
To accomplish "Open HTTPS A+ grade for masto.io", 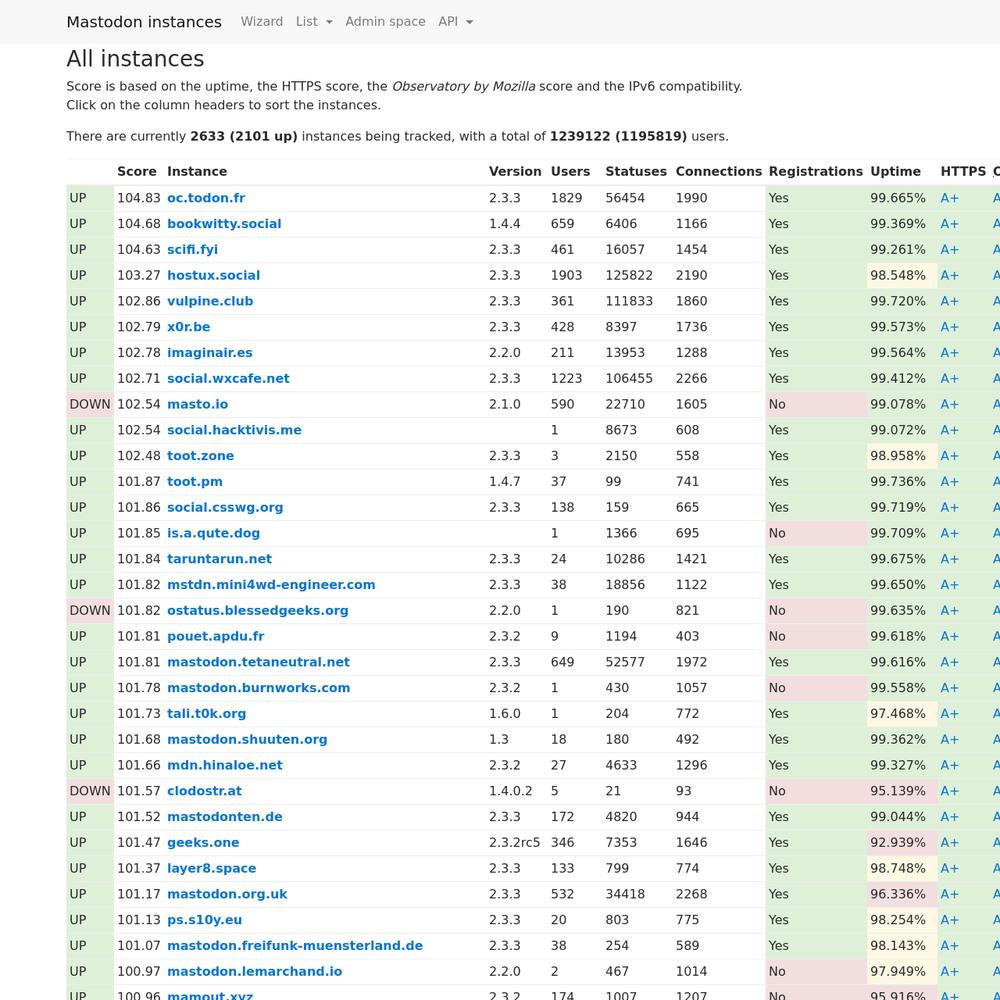I will (949, 404).
